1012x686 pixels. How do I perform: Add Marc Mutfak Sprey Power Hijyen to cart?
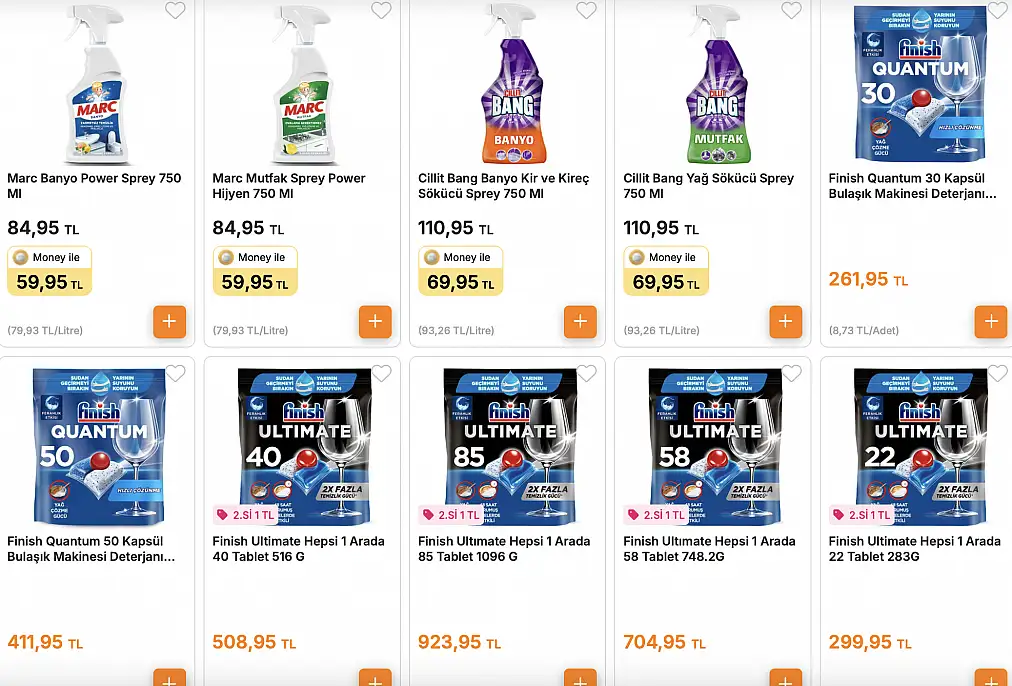[x=375, y=321]
